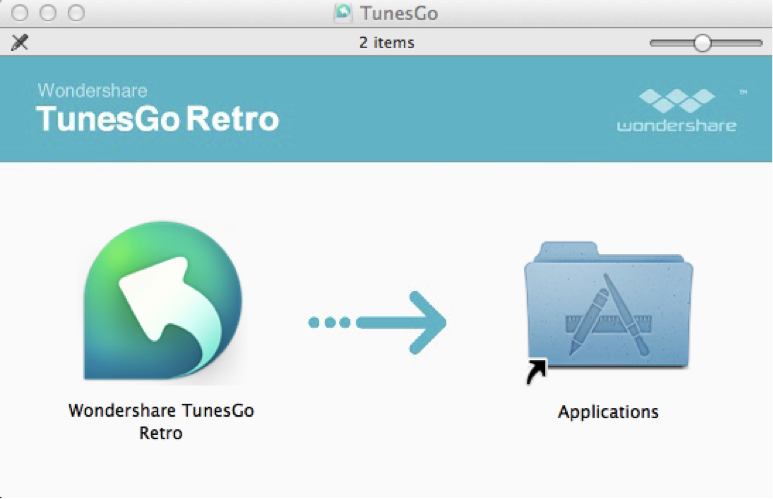Adjust the icon size slider knob

point(703,43)
